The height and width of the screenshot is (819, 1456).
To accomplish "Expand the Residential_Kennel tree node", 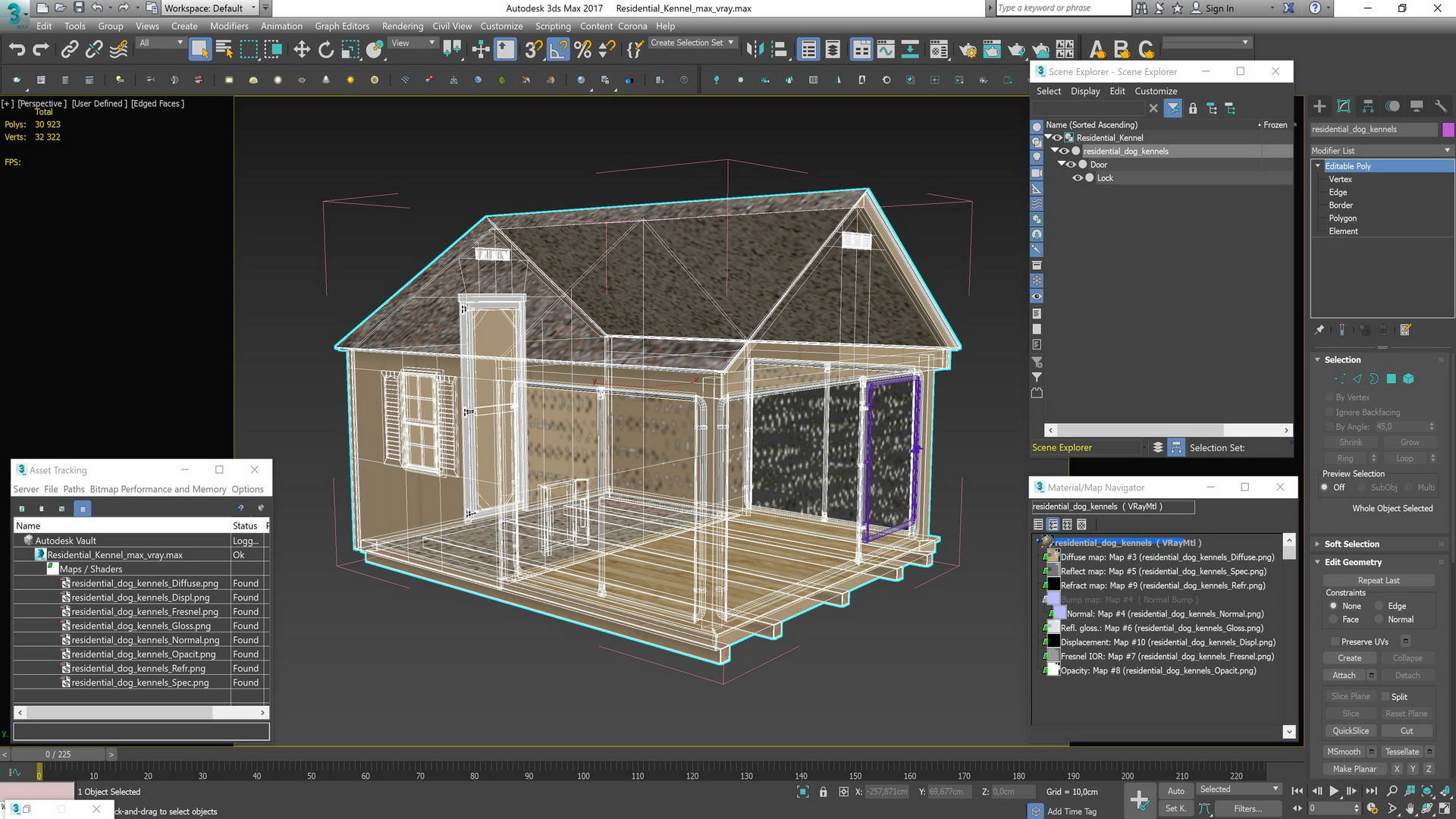I will tap(1050, 137).
